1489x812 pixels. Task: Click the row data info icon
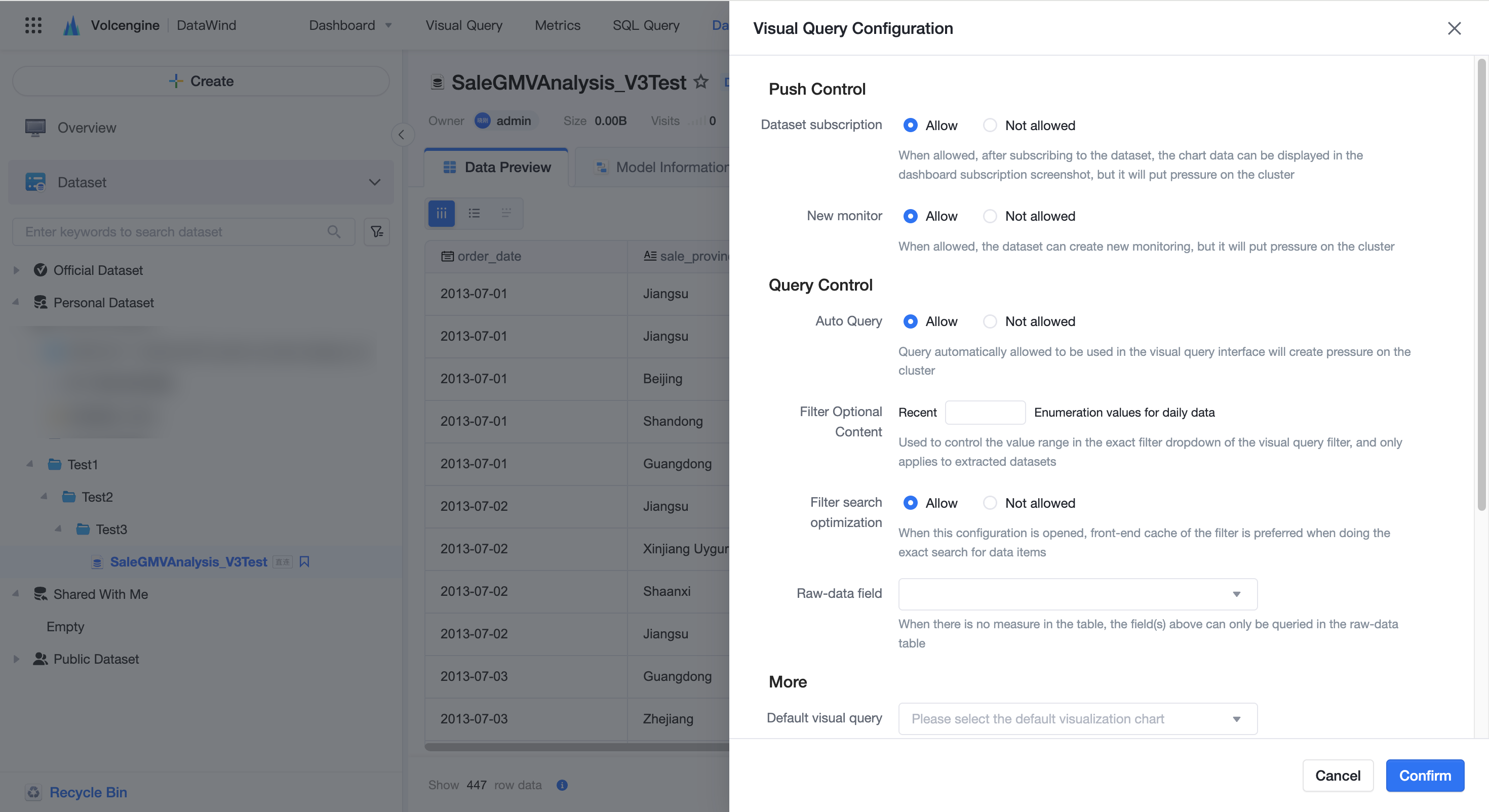click(x=562, y=785)
